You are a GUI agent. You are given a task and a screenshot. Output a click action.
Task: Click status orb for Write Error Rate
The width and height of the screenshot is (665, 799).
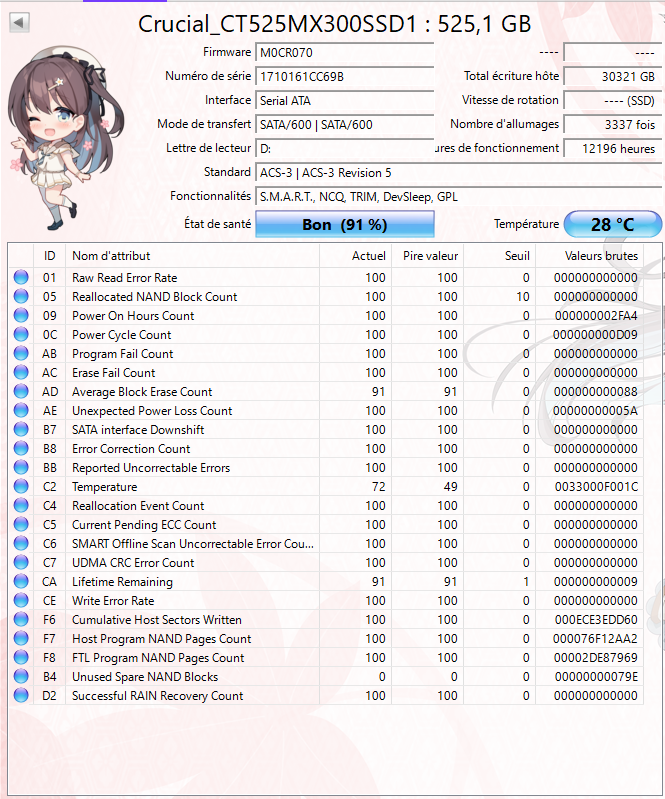coord(21,600)
